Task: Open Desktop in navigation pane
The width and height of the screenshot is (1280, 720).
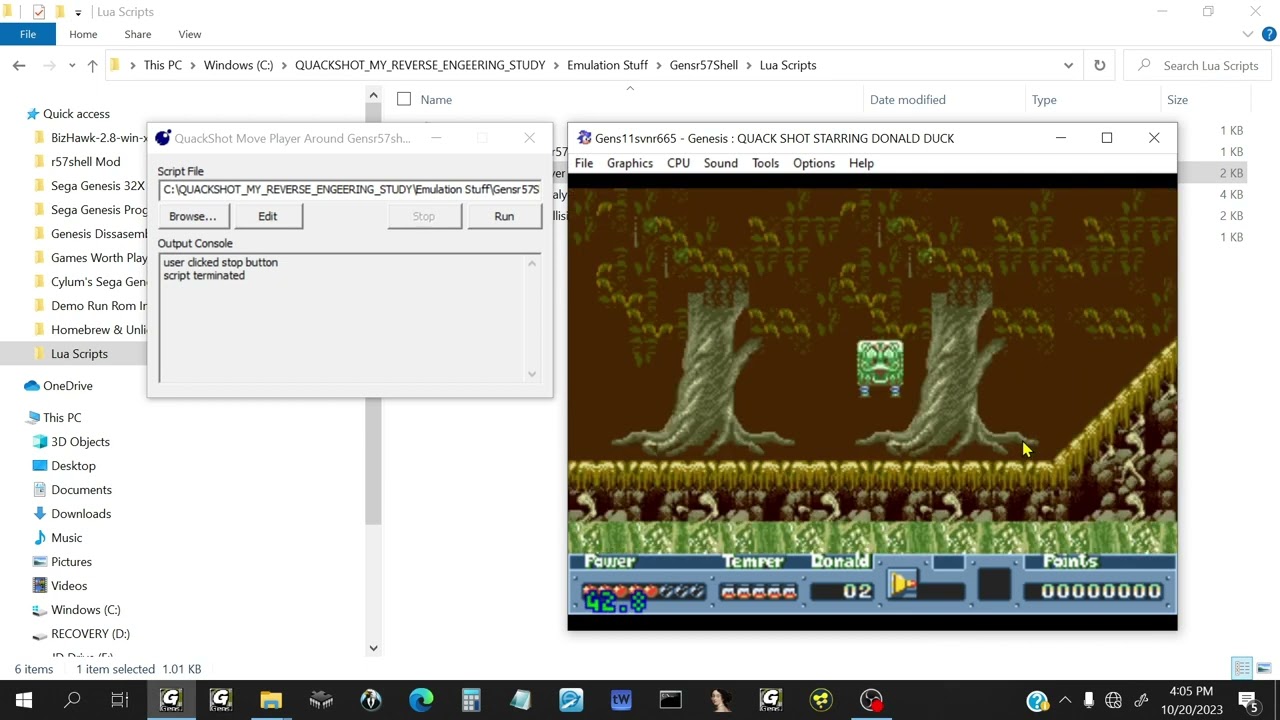Action: click(73, 466)
